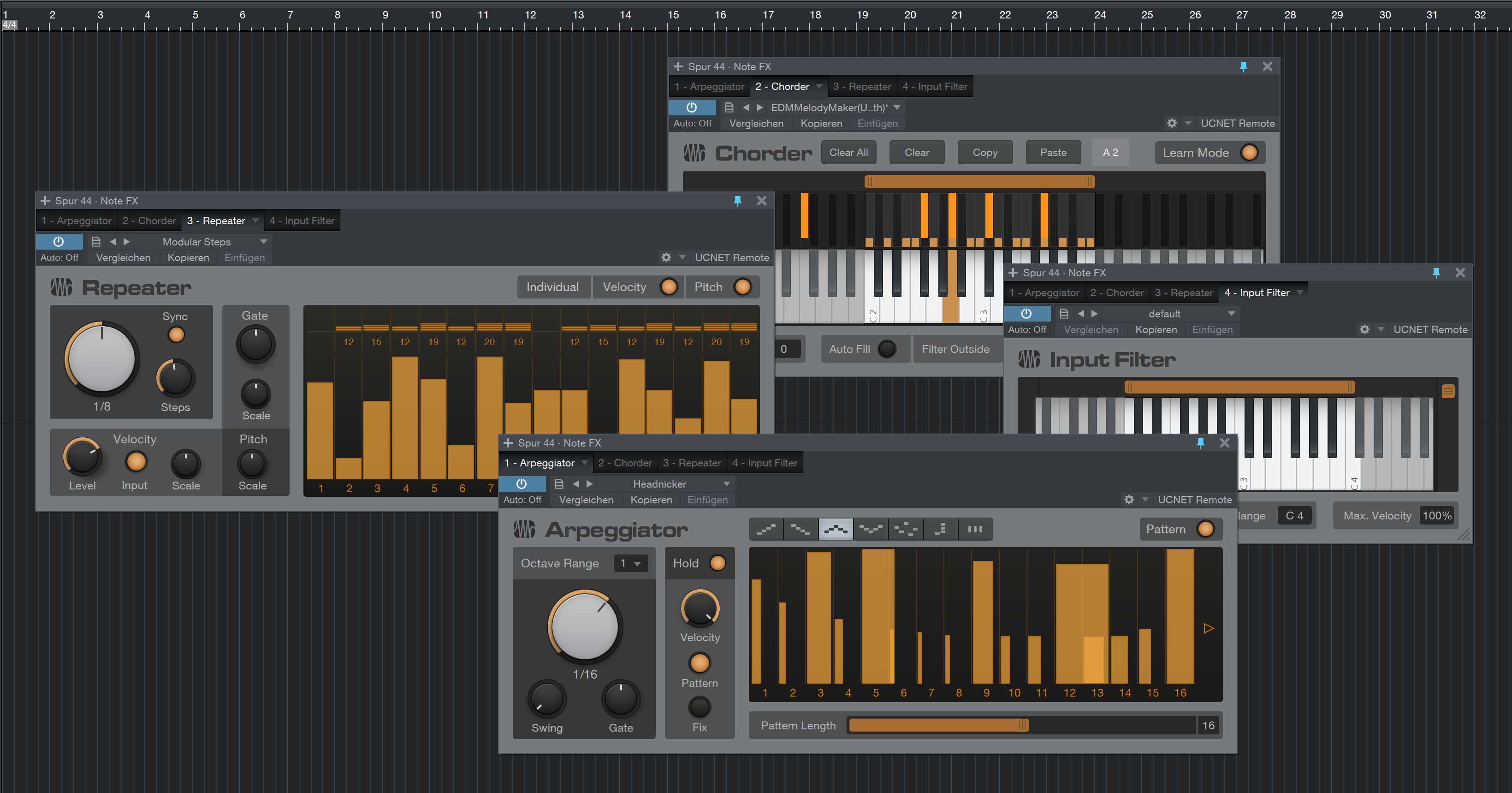Toggle Hold in the Arpeggiator
This screenshot has width=1512, height=793.
[718, 563]
